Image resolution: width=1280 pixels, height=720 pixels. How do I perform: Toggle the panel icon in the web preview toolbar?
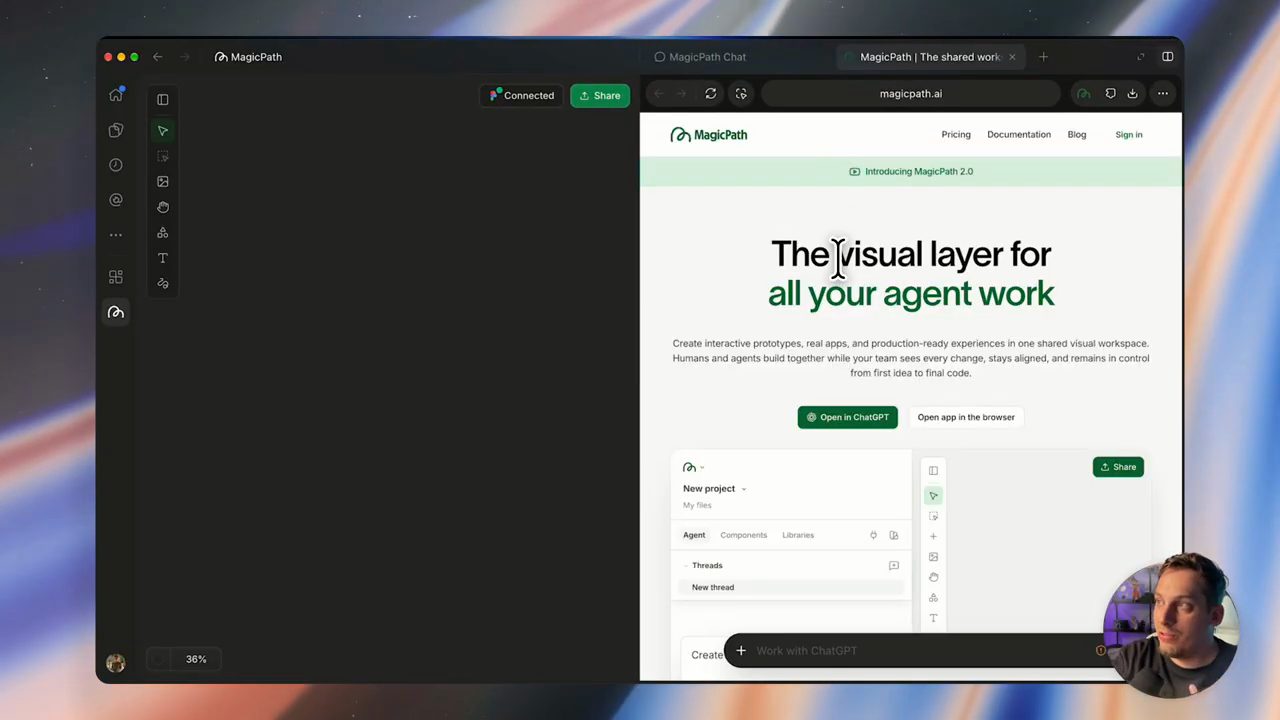click(x=933, y=470)
